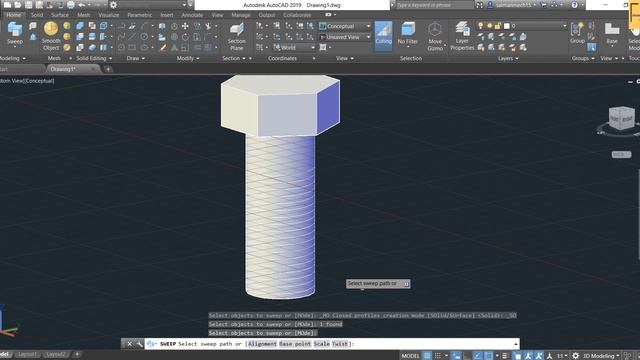
Task: Close the command line with X button
Action: 129,344
